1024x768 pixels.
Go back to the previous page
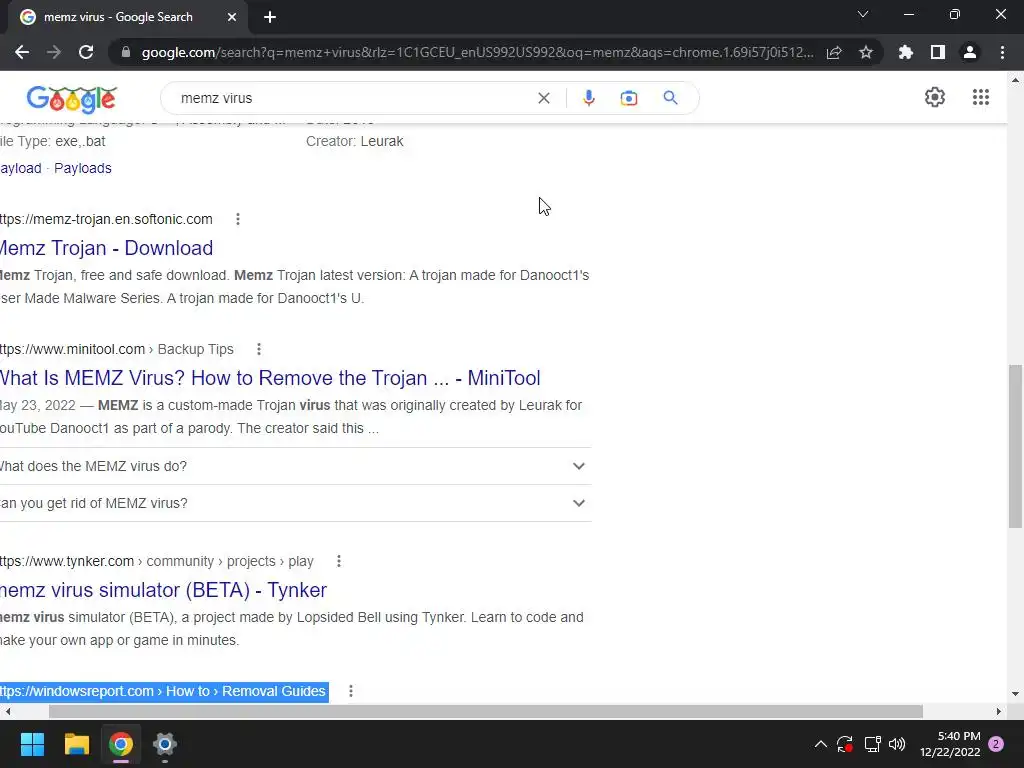click(22, 52)
